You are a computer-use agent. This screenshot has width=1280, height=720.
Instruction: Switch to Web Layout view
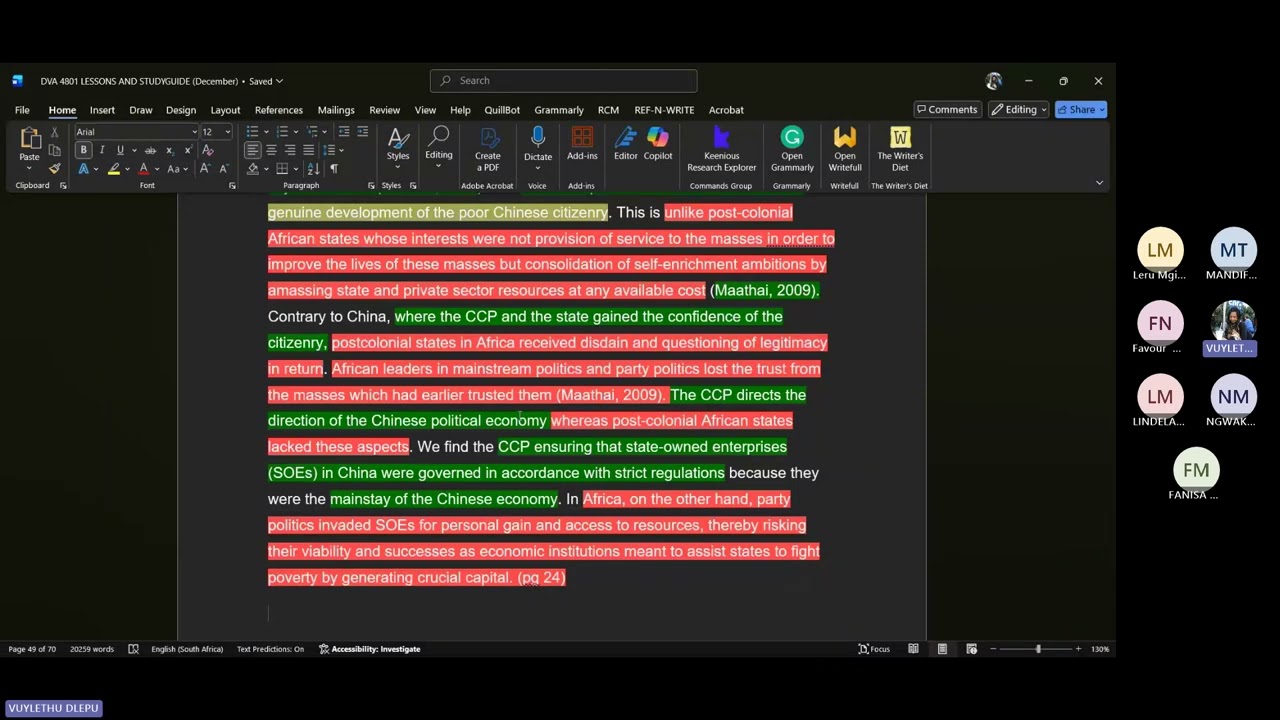point(971,649)
